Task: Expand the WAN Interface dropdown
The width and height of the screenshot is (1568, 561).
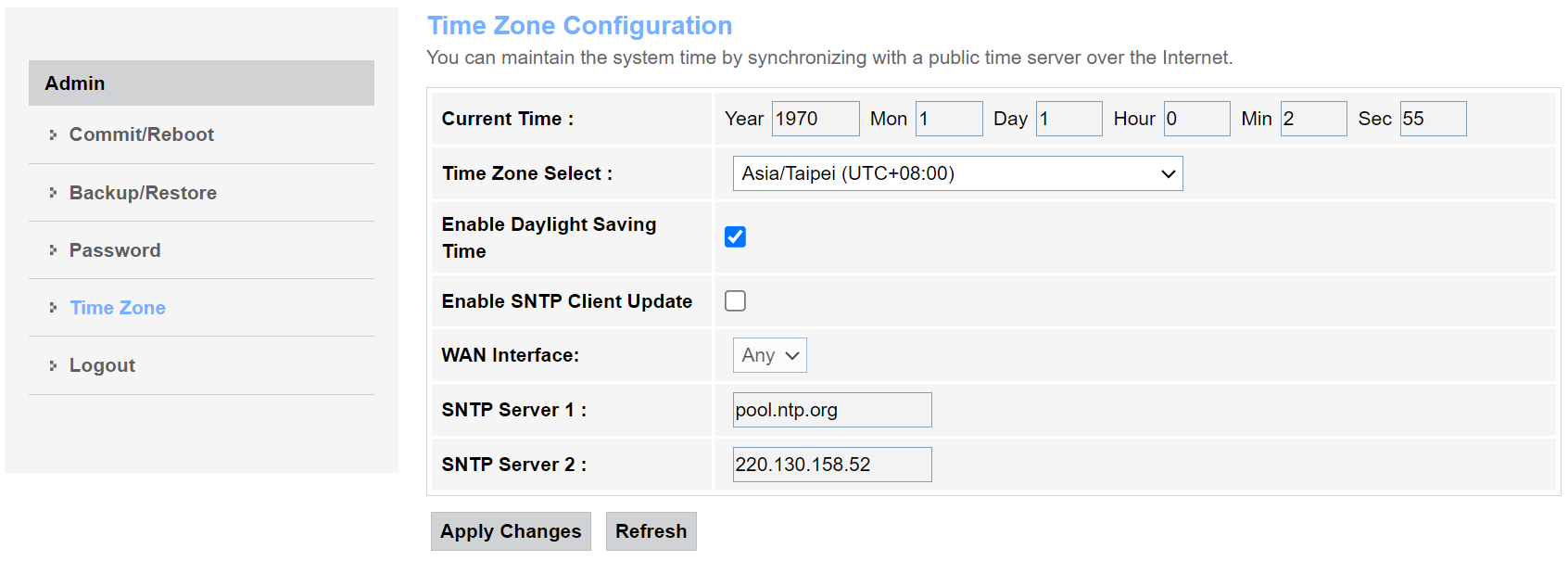Action: click(769, 355)
